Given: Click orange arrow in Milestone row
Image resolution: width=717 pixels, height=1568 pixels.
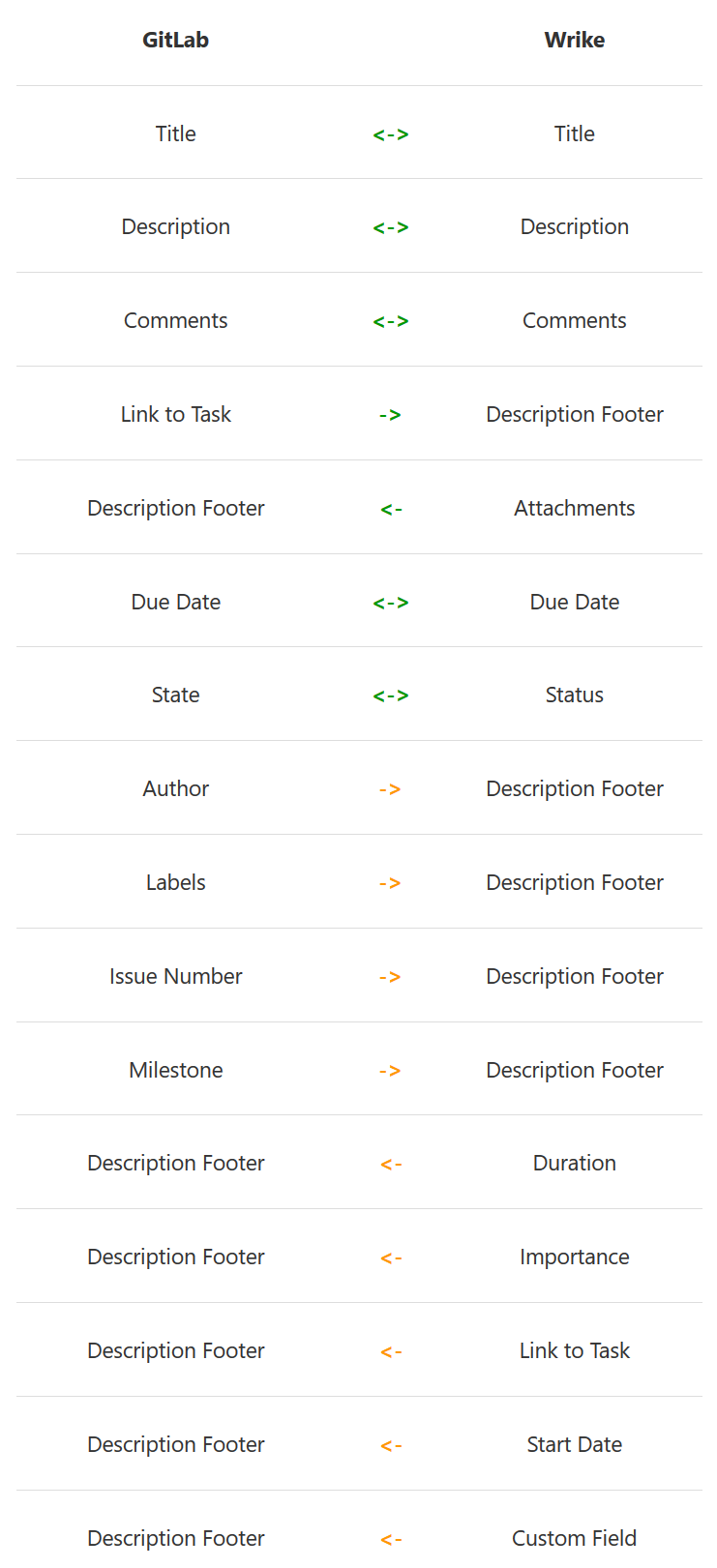Looking at the screenshot, I should (390, 1071).
